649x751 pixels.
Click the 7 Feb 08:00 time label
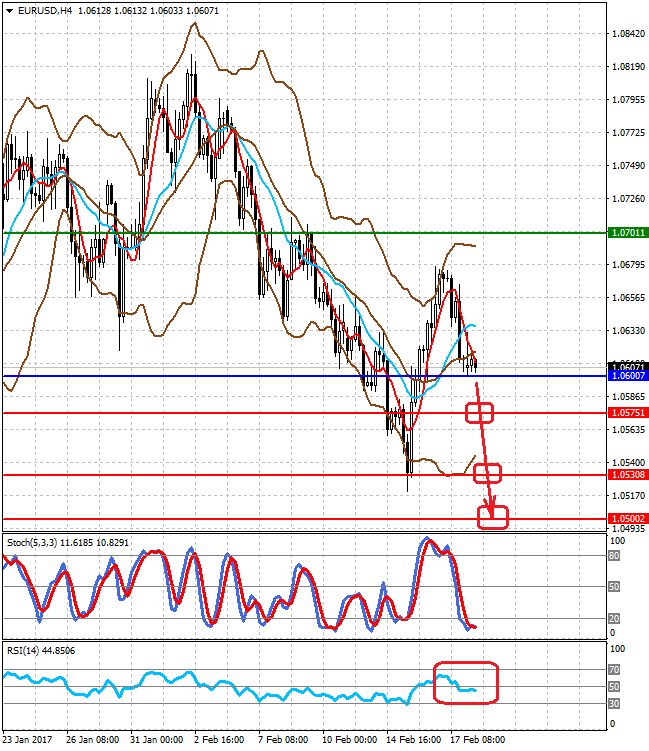pyautogui.click(x=283, y=740)
